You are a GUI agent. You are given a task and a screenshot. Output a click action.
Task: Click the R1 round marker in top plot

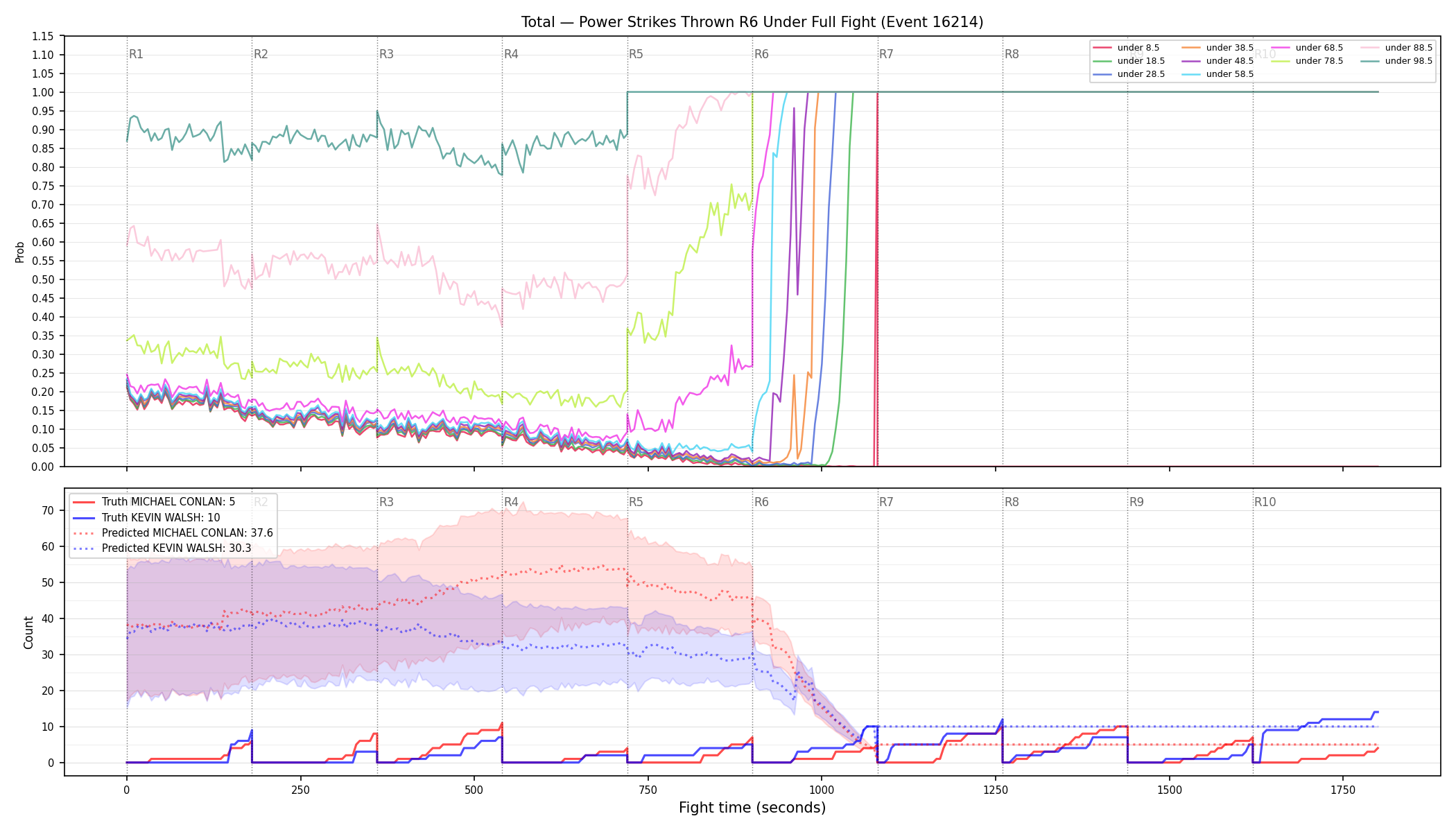[x=136, y=54]
